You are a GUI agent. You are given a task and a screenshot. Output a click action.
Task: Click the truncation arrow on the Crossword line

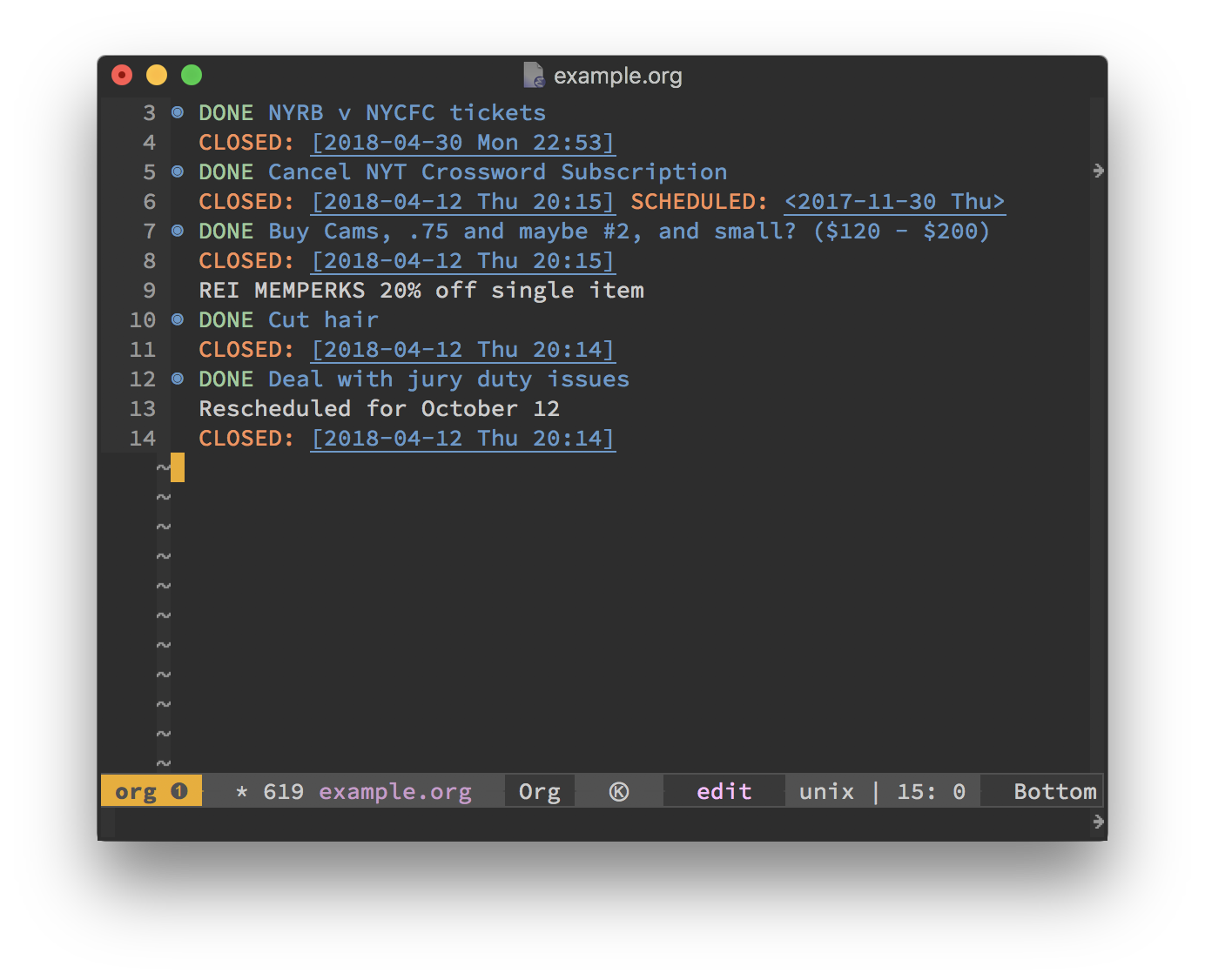pyautogui.click(x=1098, y=171)
